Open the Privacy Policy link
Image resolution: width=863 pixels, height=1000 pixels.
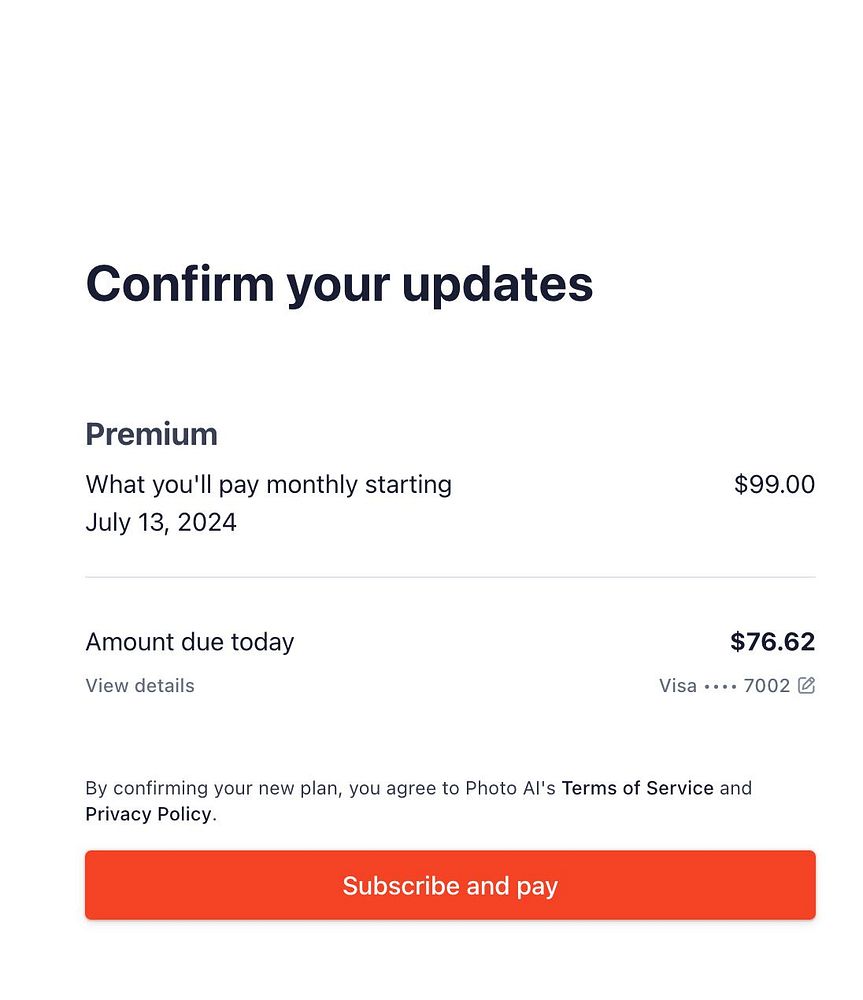click(x=148, y=814)
